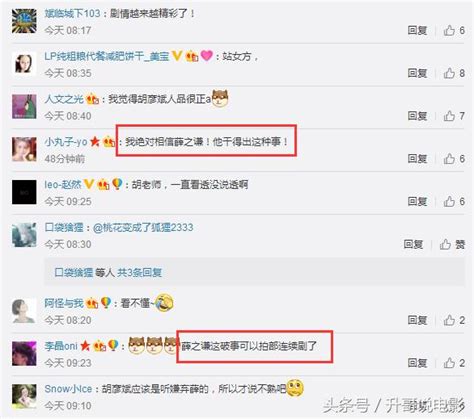Viewport: 474px width, 419px height.
Task: Open 人文之光's user profile name
Action: click(x=64, y=99)
